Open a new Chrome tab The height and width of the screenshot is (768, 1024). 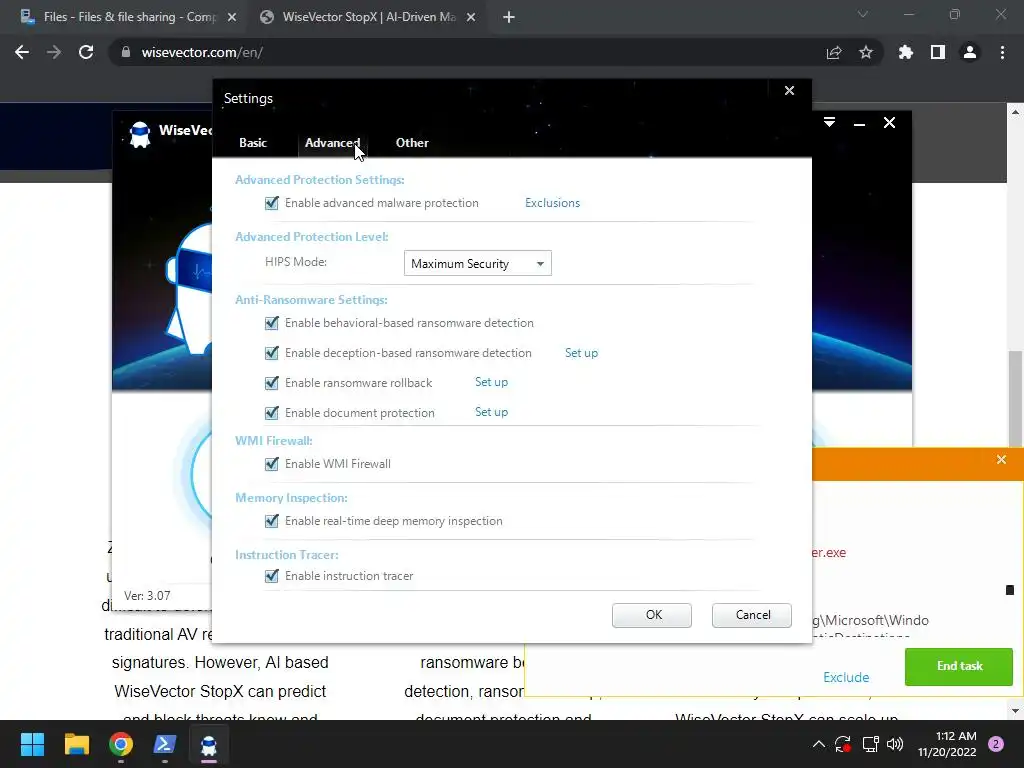point(509,18)
